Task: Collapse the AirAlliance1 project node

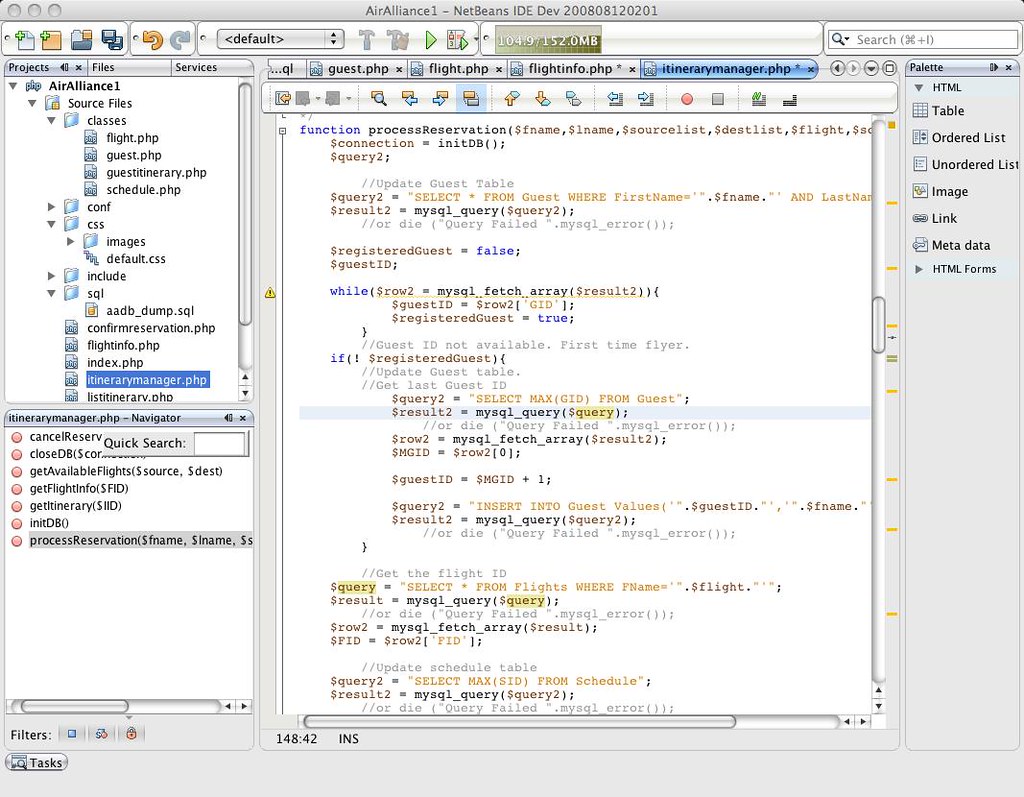Action: coord(13,86)
